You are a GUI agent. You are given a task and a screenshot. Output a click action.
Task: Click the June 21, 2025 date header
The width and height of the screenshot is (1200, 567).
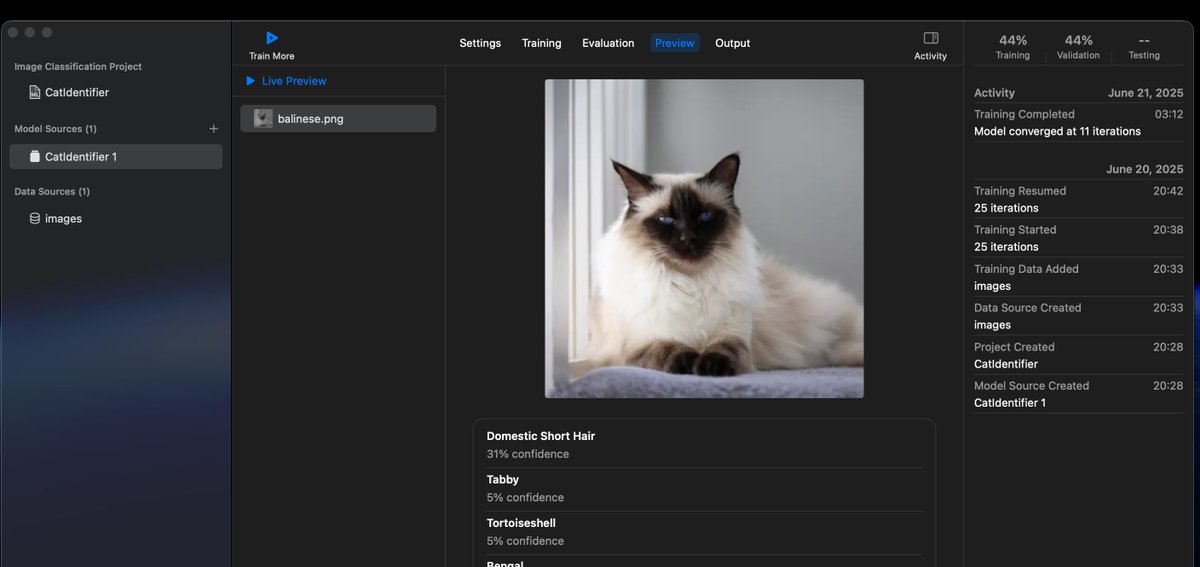coord(1145,93)
